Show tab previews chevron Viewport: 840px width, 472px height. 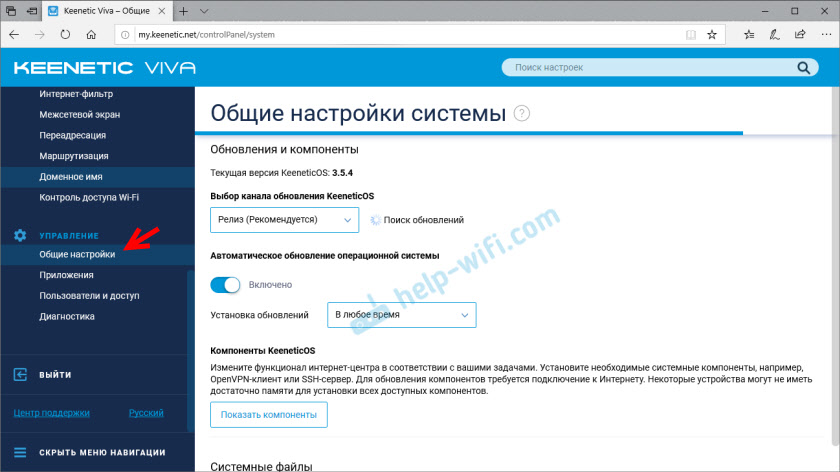[x=204, y=11]
